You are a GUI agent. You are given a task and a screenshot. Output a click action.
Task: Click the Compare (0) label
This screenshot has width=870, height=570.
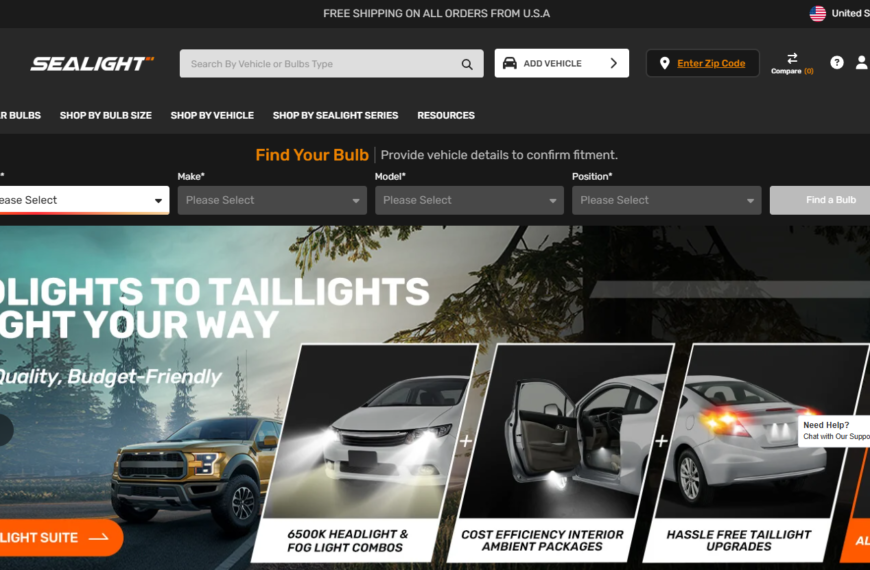tap(792, 71)
